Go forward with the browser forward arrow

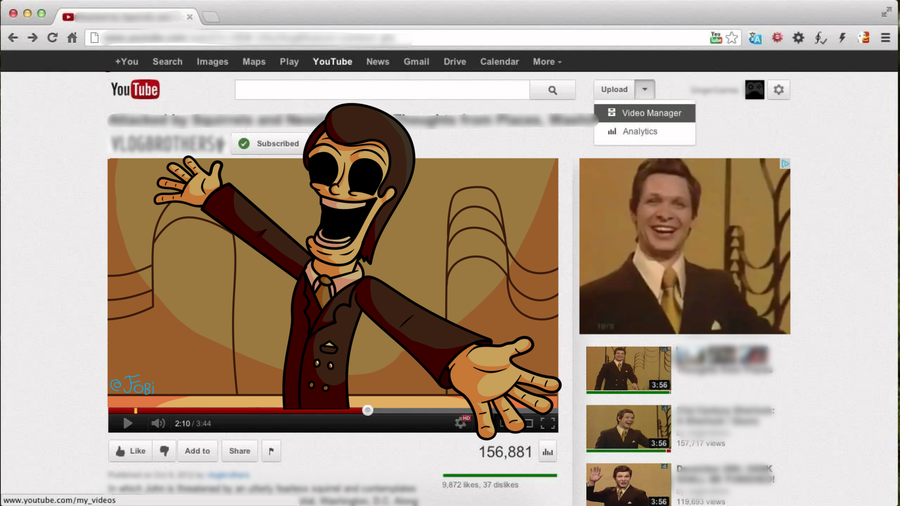33,38
